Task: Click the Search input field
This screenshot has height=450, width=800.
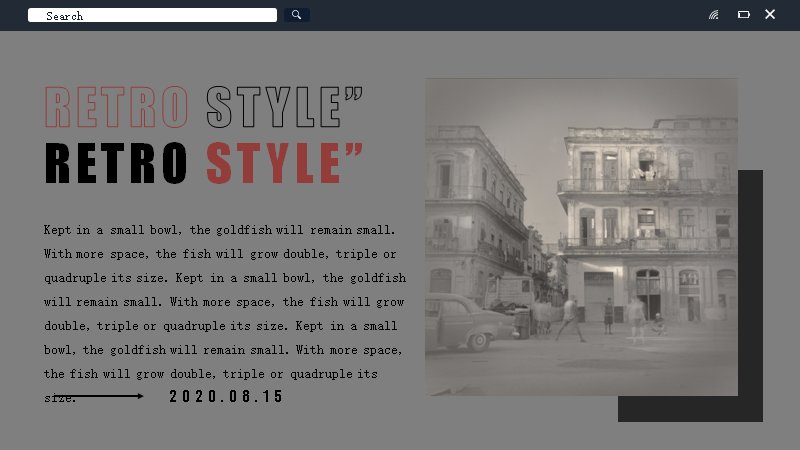Action: point(152,15)
